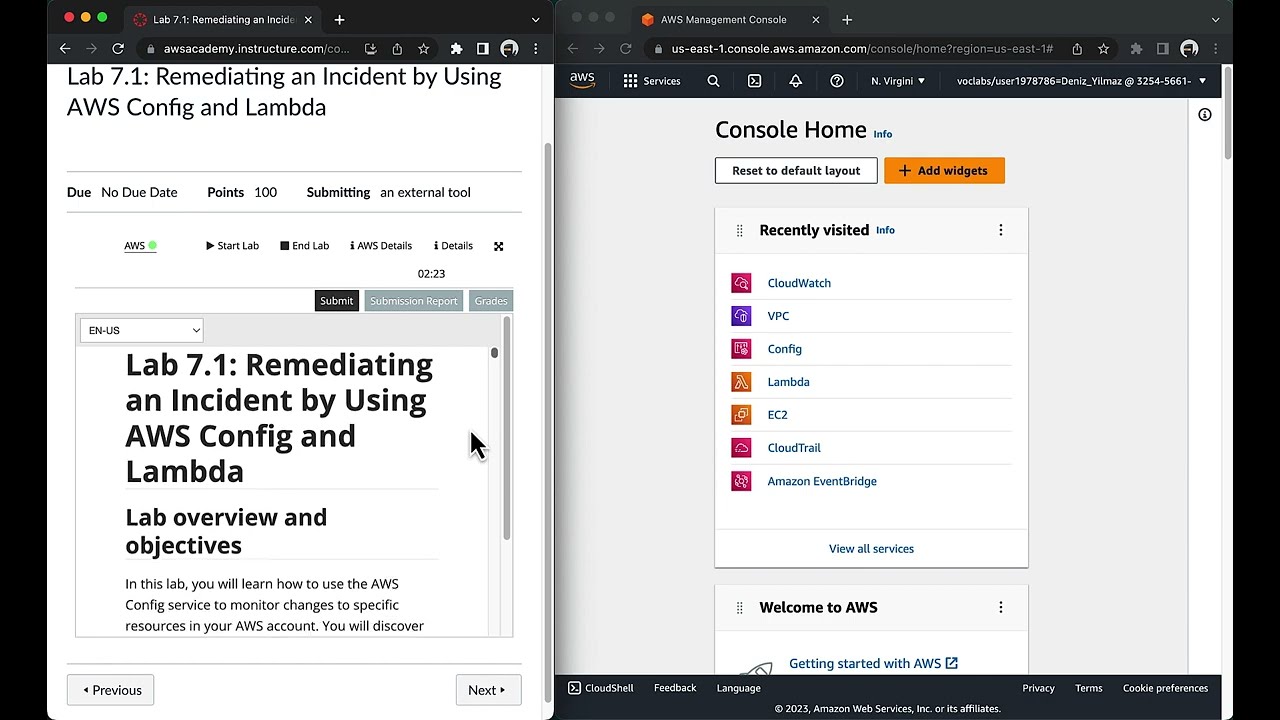
Task: Open the Submission Report
Action: (x=413, y=301)
